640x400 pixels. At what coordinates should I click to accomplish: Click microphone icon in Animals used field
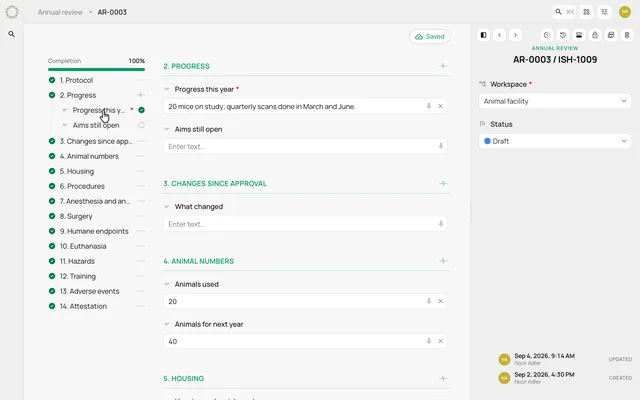(x=429, y=301)
